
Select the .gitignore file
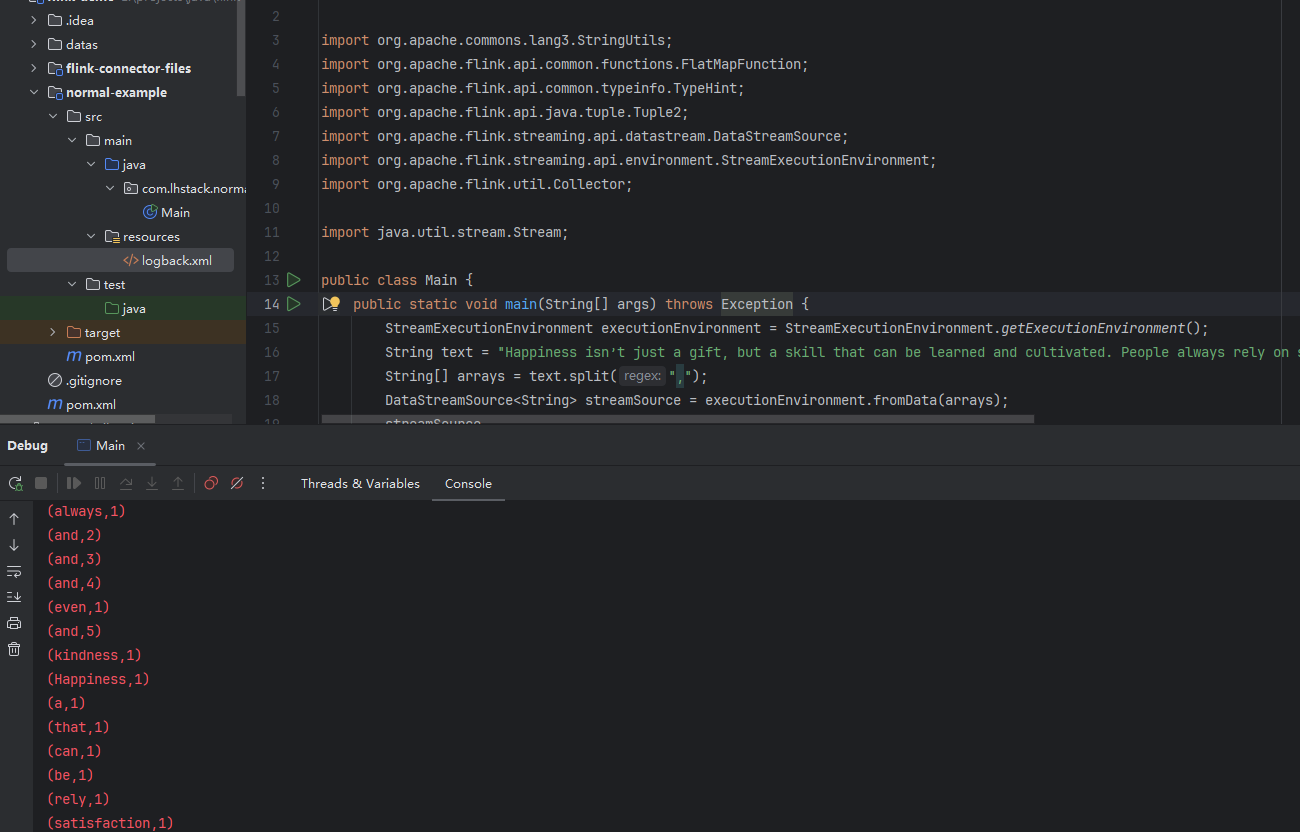coord(93,380)
